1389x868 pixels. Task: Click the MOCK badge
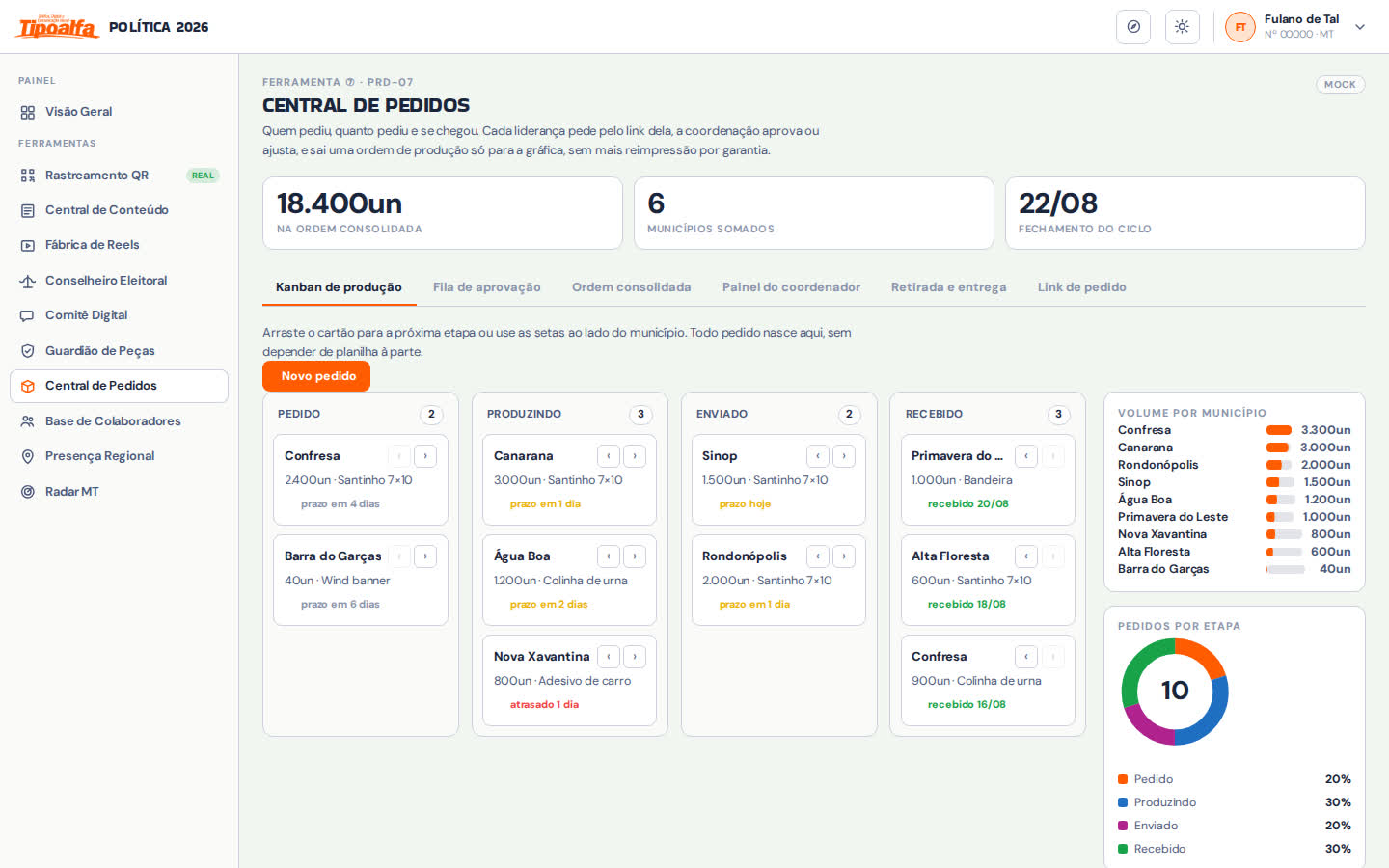pyautogui.click(x=1340, y=85)
